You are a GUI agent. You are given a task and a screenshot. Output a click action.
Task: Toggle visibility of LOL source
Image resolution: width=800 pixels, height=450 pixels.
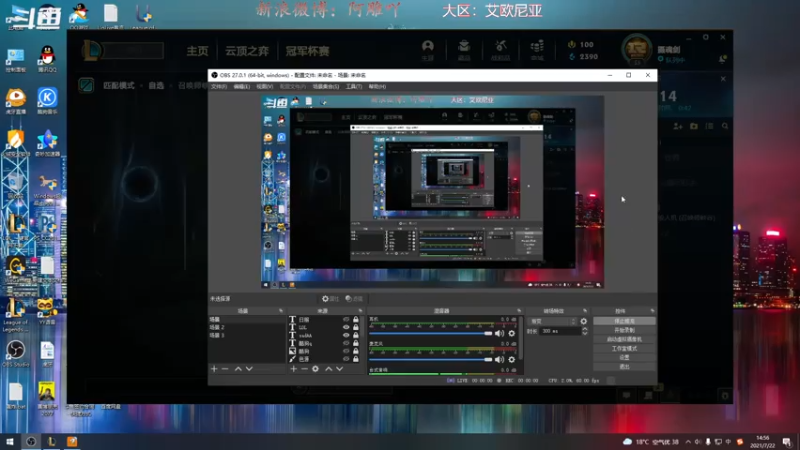346,328
